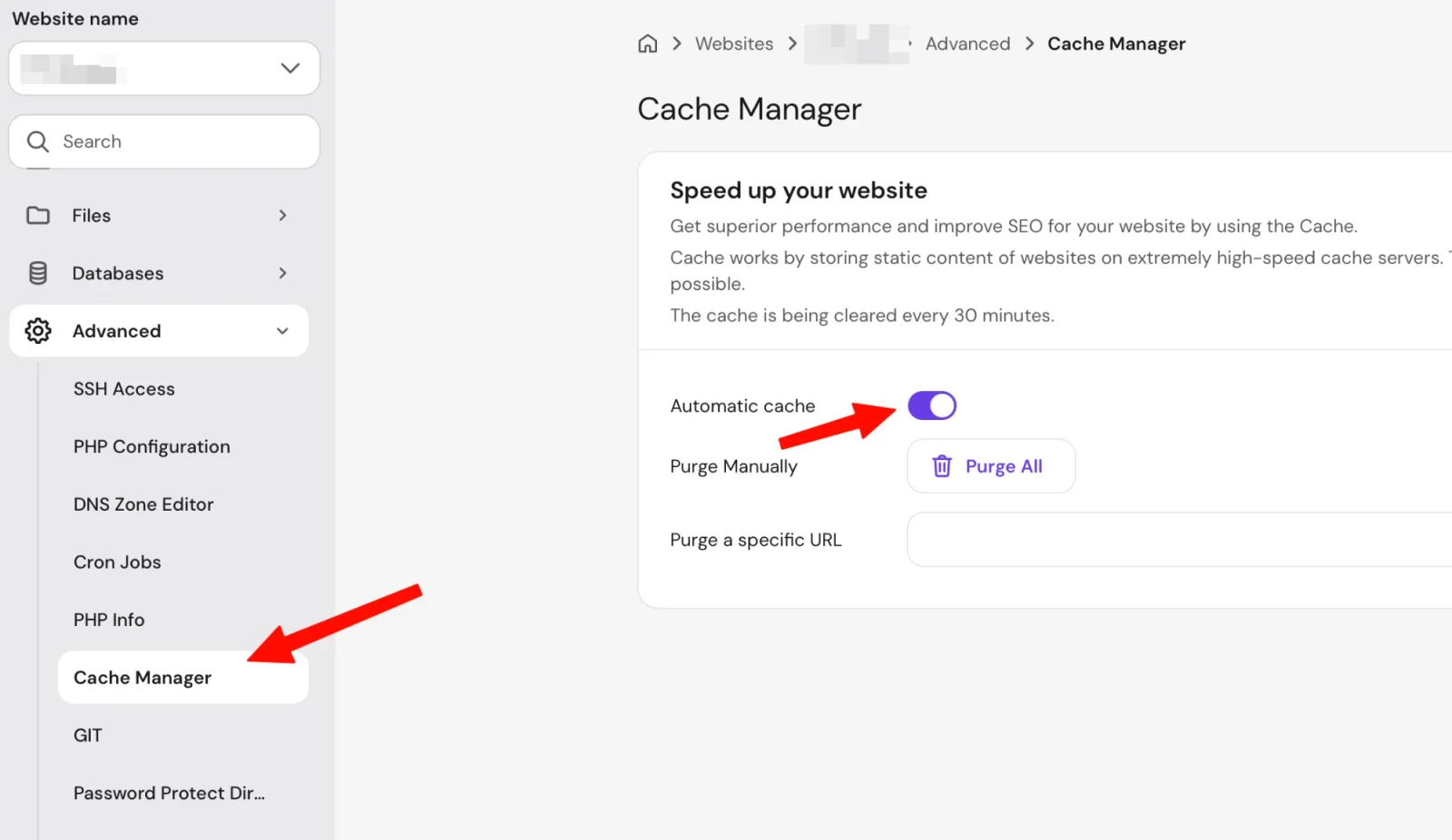Click the Search input field
This screenshot has width=1452, height=840.
[x=164, y=142]
